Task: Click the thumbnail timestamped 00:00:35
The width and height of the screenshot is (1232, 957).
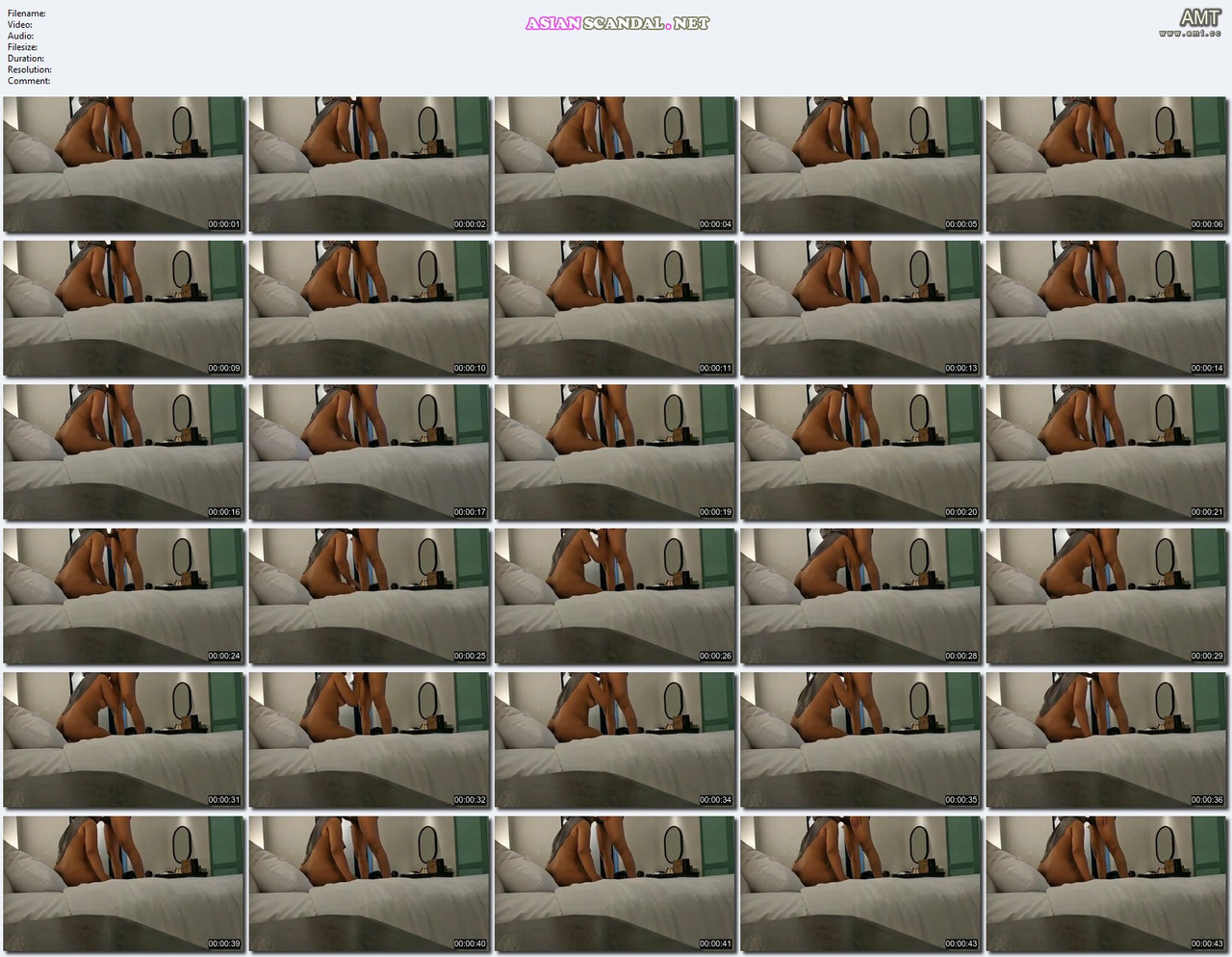Action: [861, 739]
